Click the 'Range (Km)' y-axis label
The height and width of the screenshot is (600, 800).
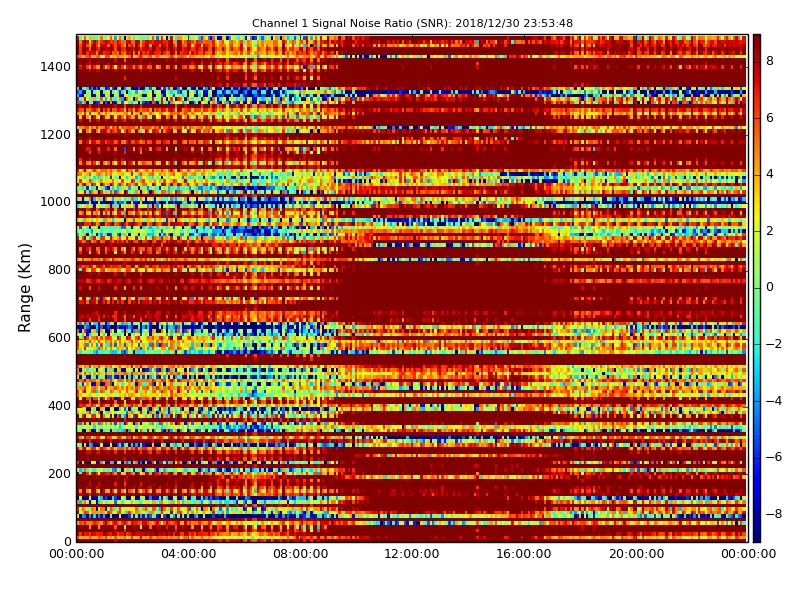click(24, 288)
